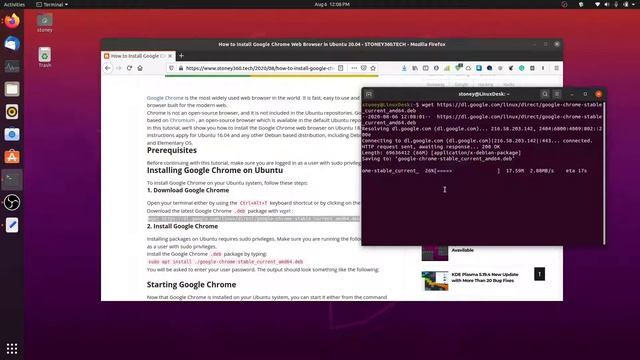Screen dimensions: 640x360
Task: Open Thunderbird mail from the dock
Action: [x=12, y=44]
